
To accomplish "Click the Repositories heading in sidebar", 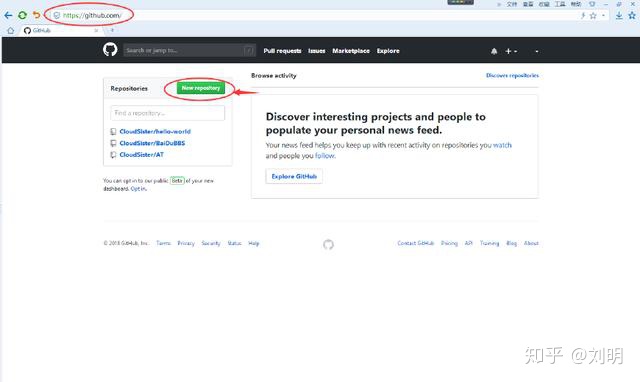I will pos(129,88).
